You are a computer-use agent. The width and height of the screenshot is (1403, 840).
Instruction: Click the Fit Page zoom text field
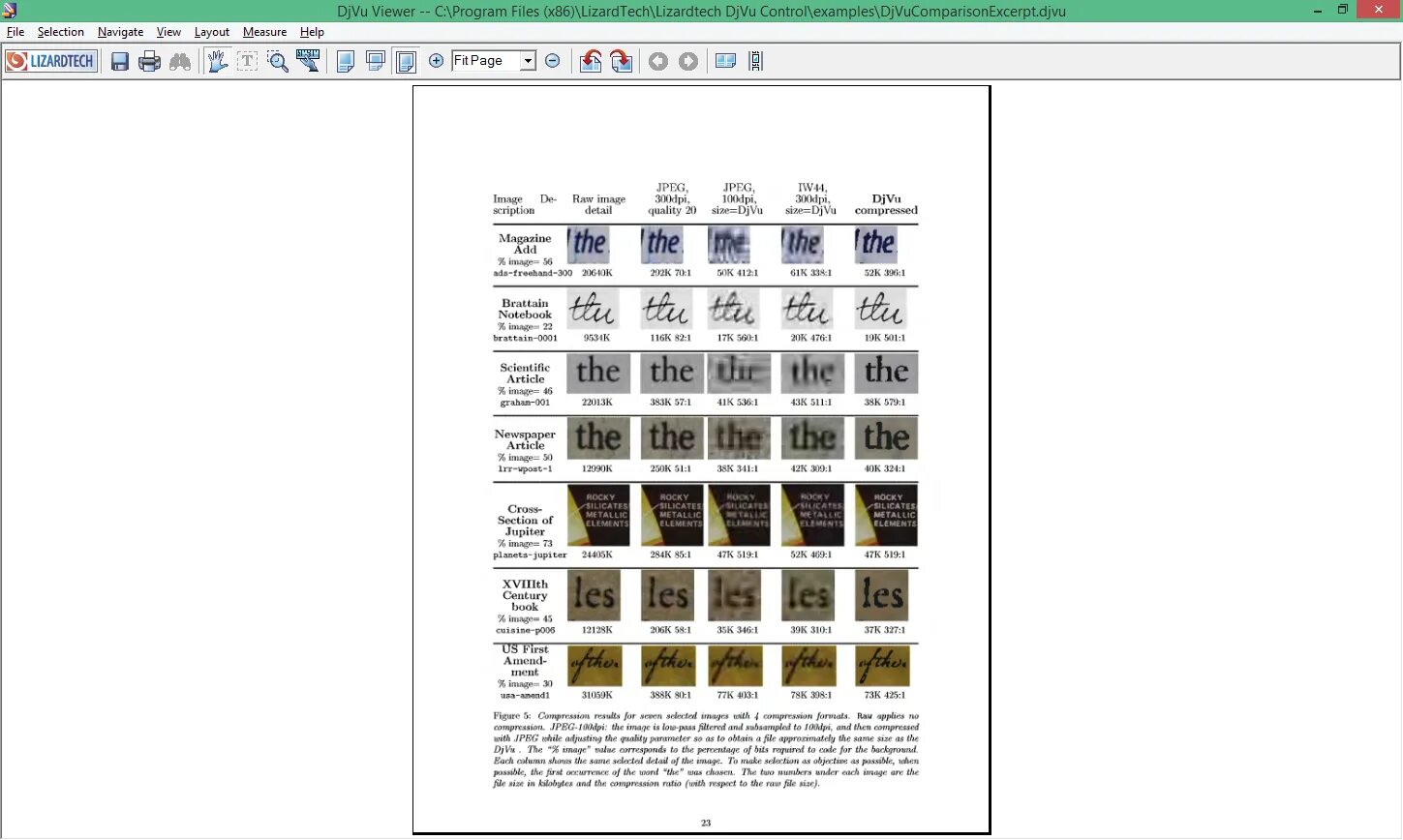tap(486, 61)
